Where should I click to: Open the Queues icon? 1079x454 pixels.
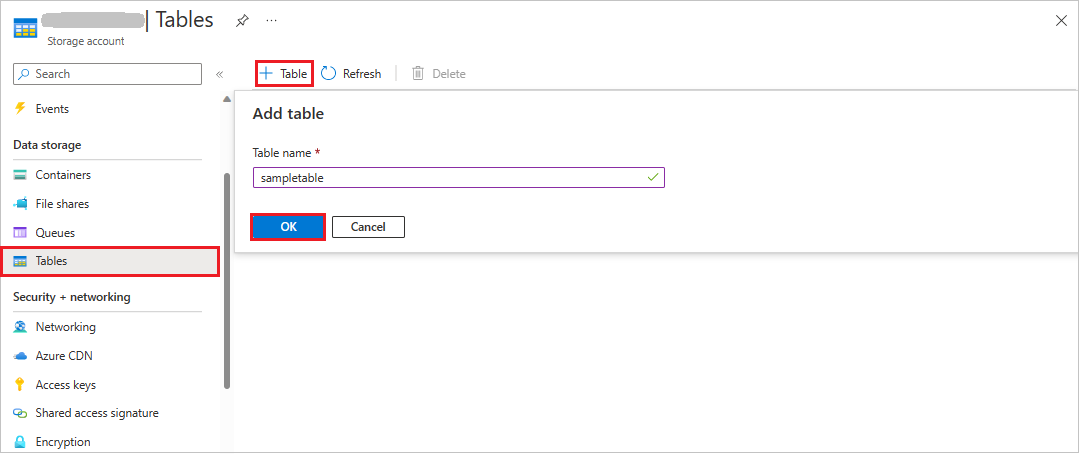(20, 233)
